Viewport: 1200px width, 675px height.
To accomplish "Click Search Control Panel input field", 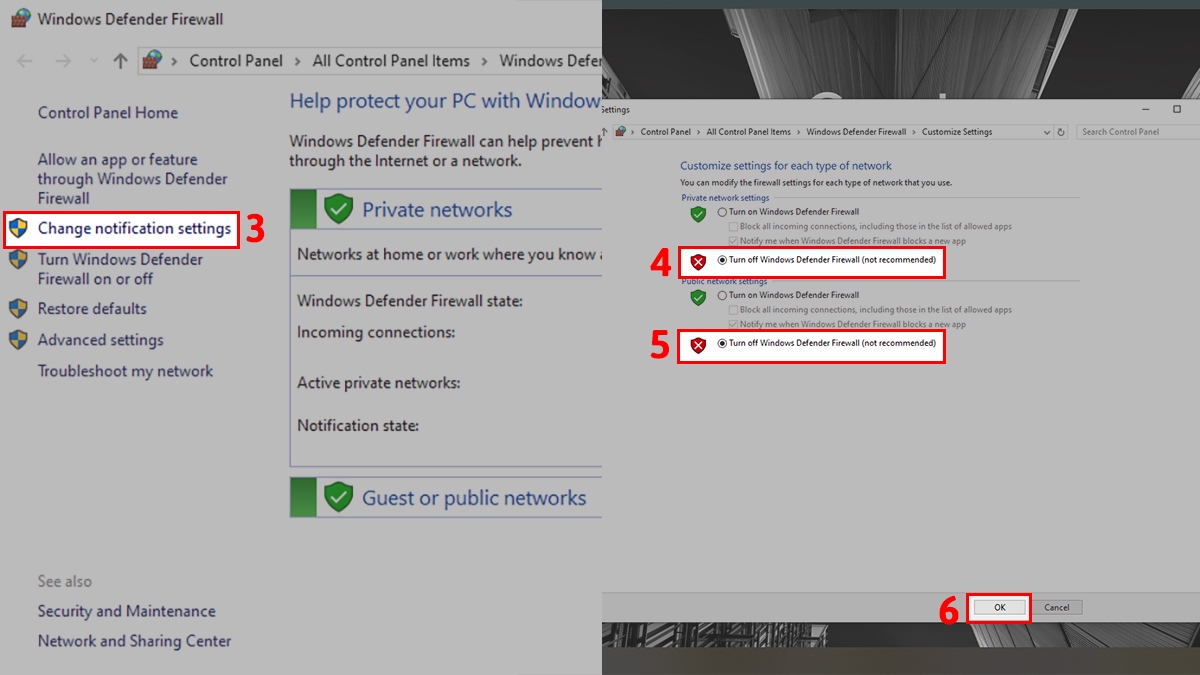I will tap(1137, 132).
